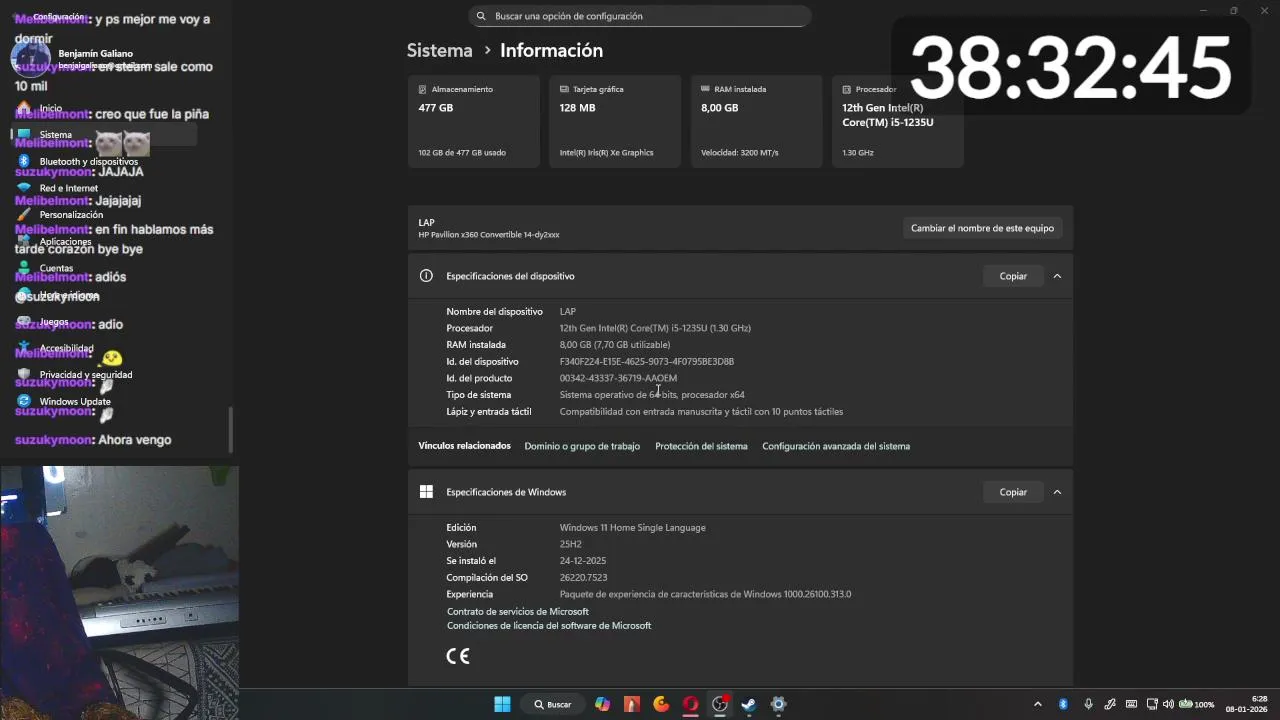
Task: Click the battery 100% tray indicator
Action: [1196, 704]
